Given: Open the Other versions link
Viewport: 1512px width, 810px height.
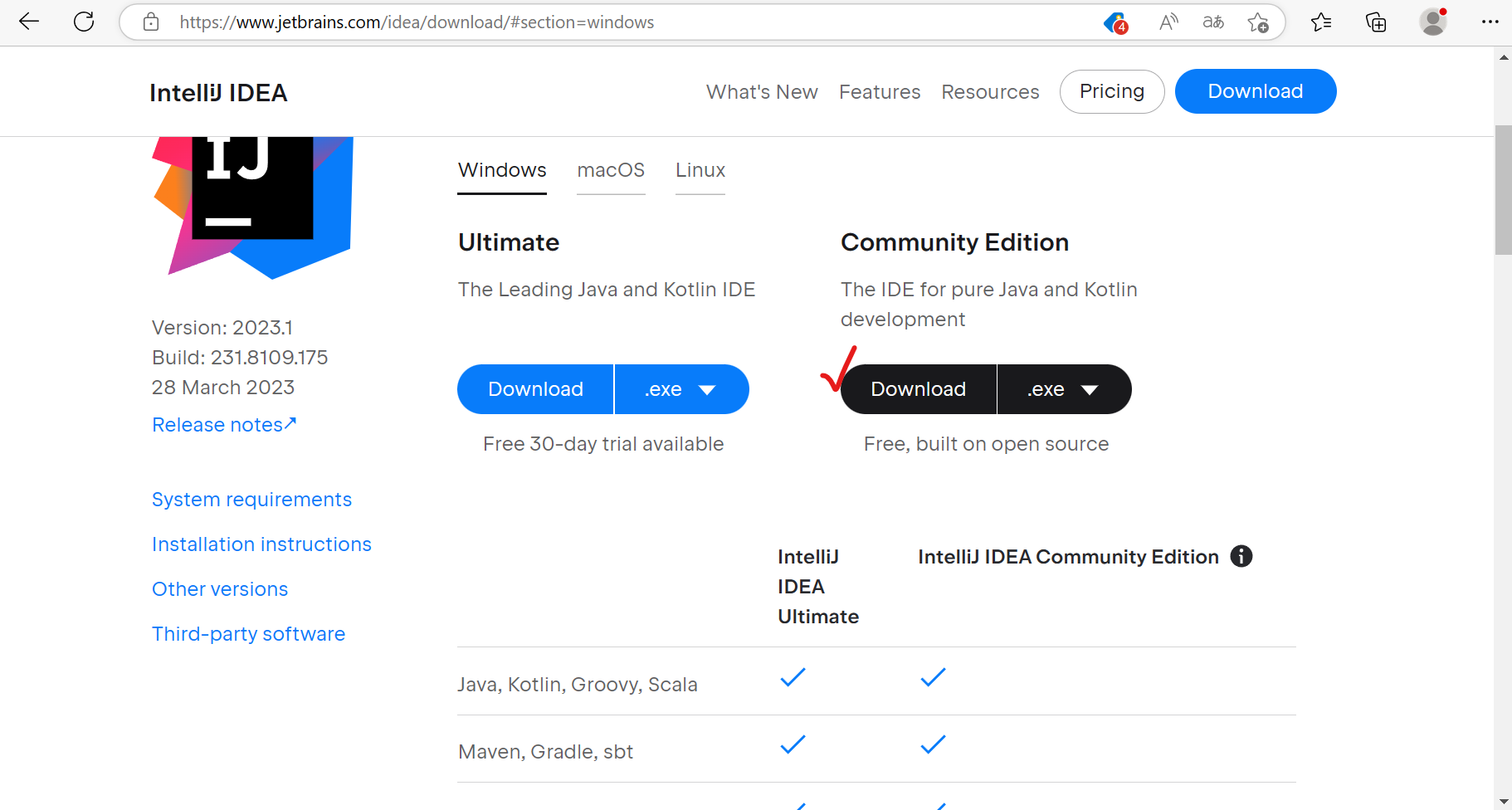Looking at the screenshot, I should [x=220, y=589].
